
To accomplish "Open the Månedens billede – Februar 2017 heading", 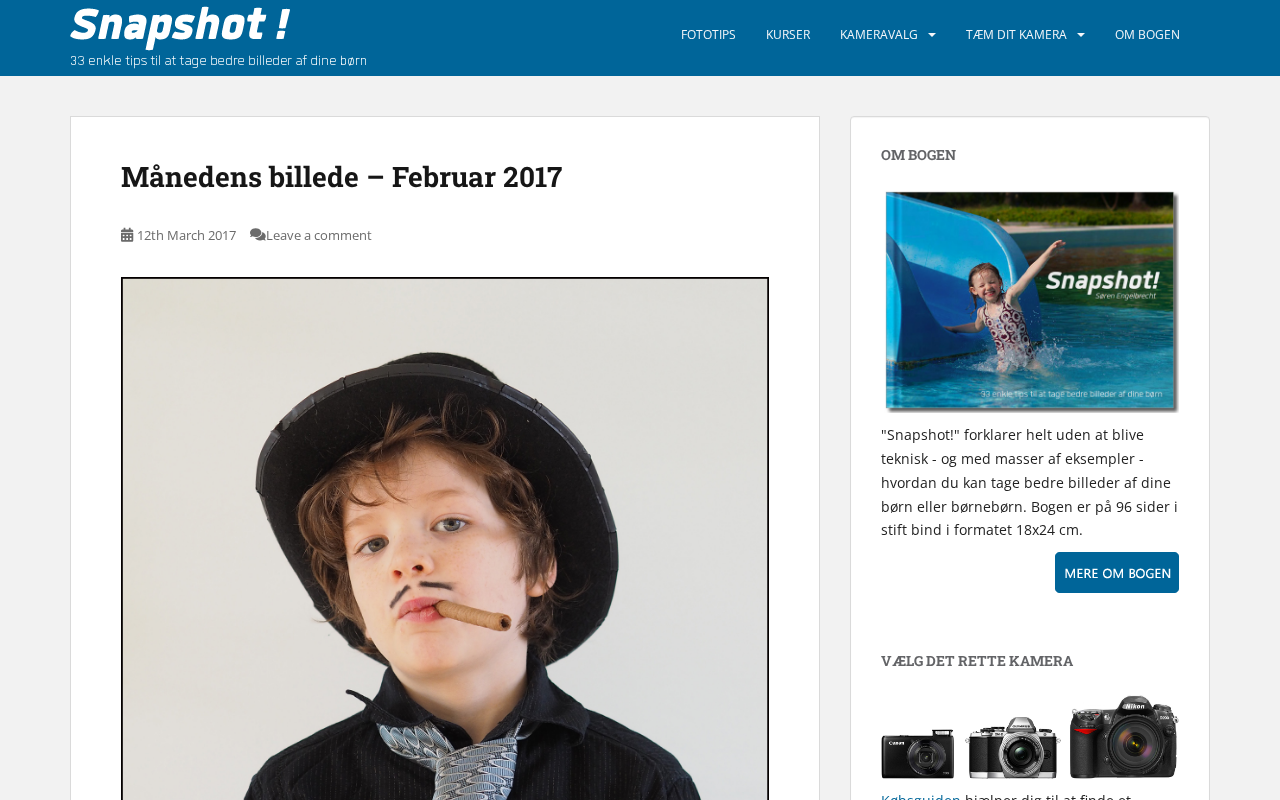I will click(x=341, y=176).
